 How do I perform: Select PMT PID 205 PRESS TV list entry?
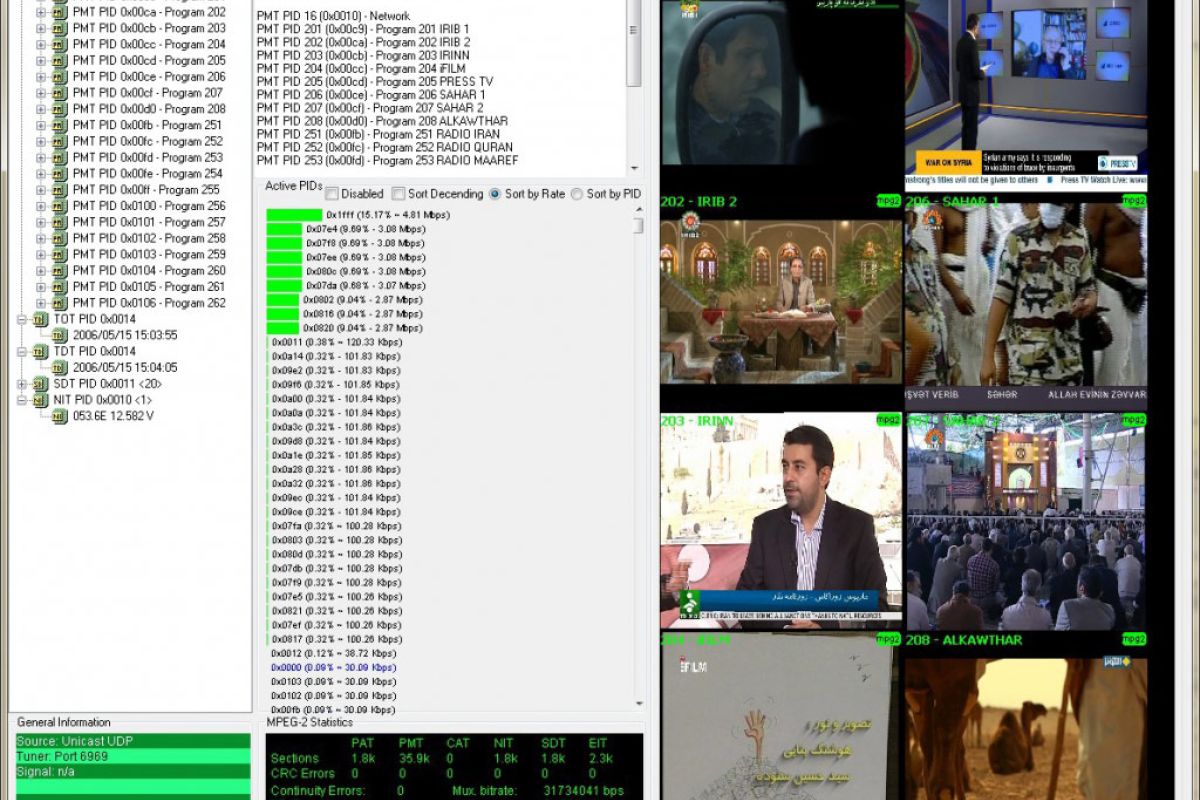(x=375, y=82)
